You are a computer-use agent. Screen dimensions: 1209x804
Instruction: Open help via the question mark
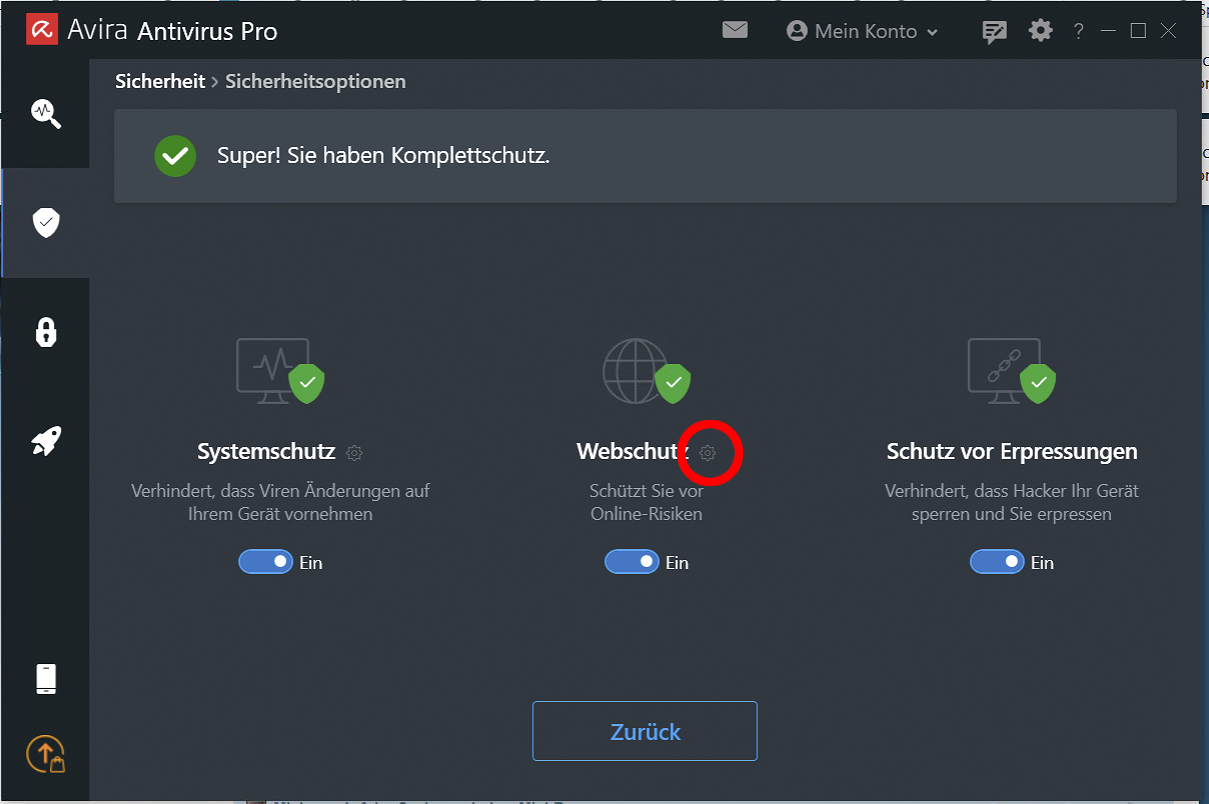1078,32
